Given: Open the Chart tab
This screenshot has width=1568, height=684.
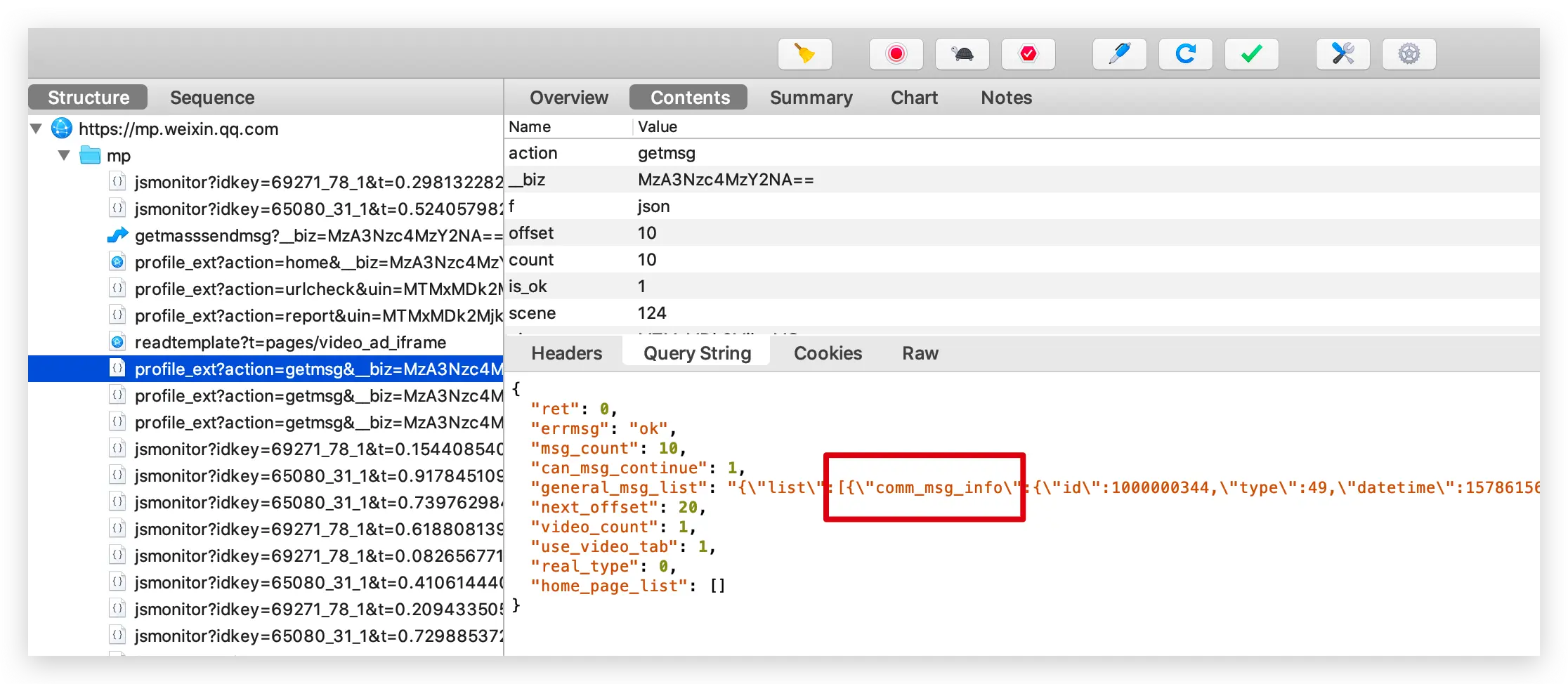Looking at the screenshot, I should click(x=914, y=98).
